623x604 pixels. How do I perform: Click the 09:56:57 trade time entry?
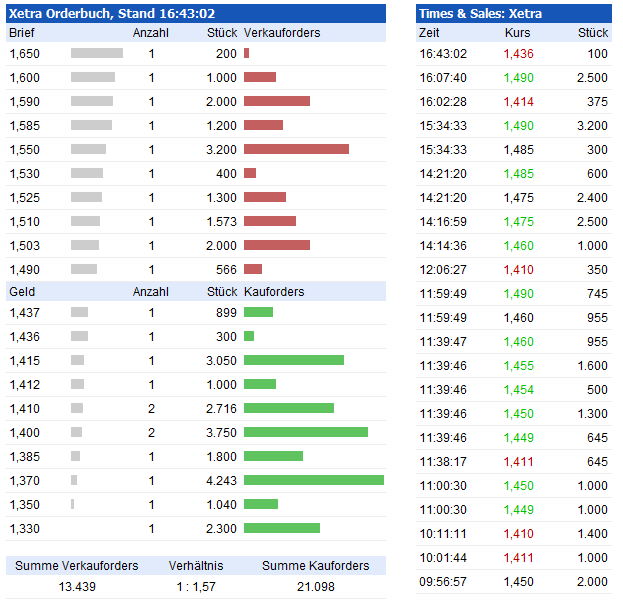(443, 581)
